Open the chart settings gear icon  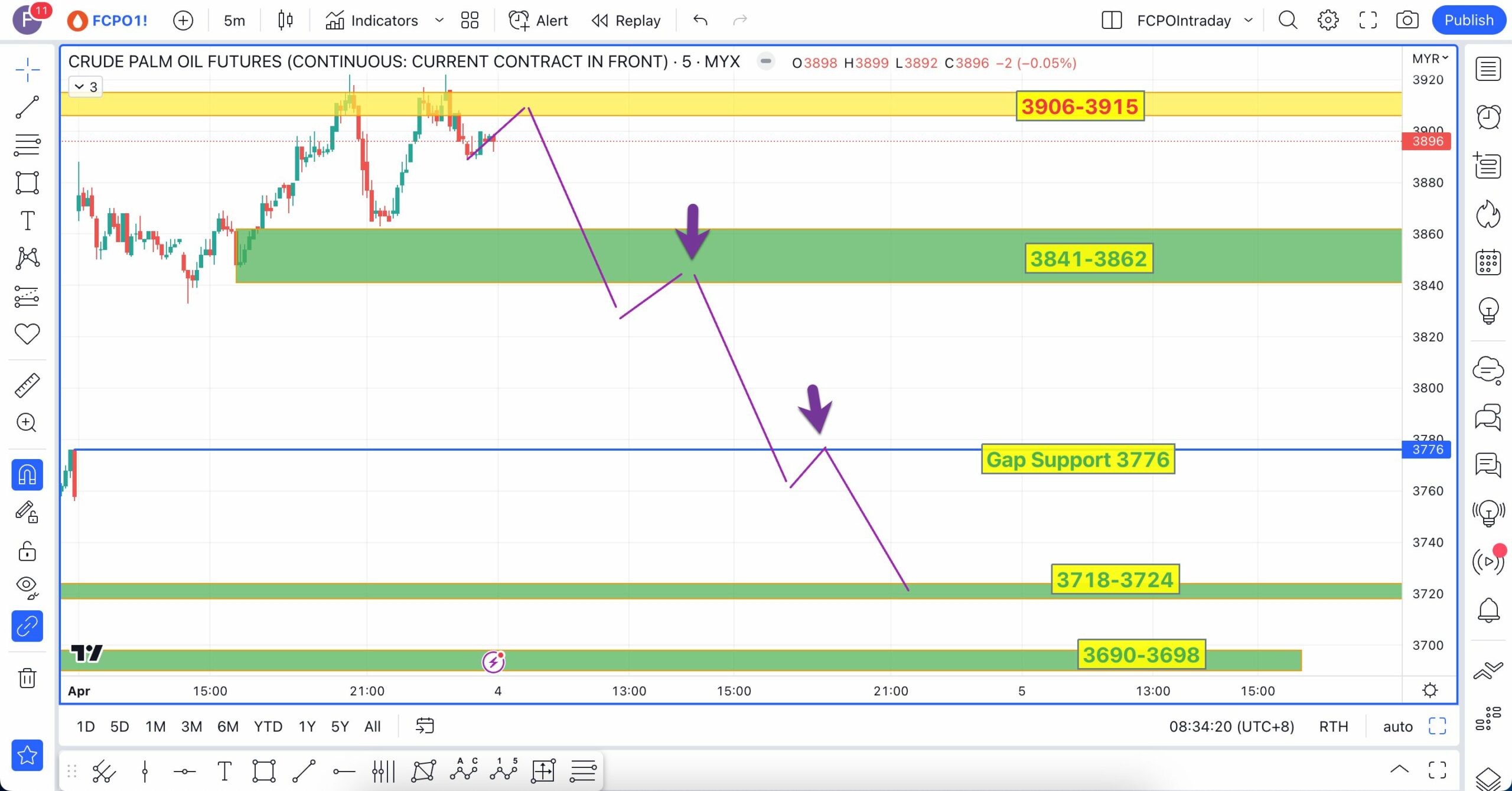[1328, 21]
